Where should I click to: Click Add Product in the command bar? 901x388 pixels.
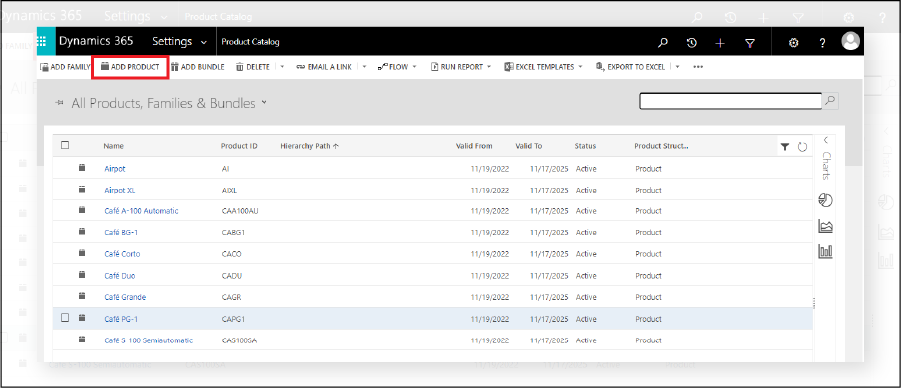tap(130, 67)
